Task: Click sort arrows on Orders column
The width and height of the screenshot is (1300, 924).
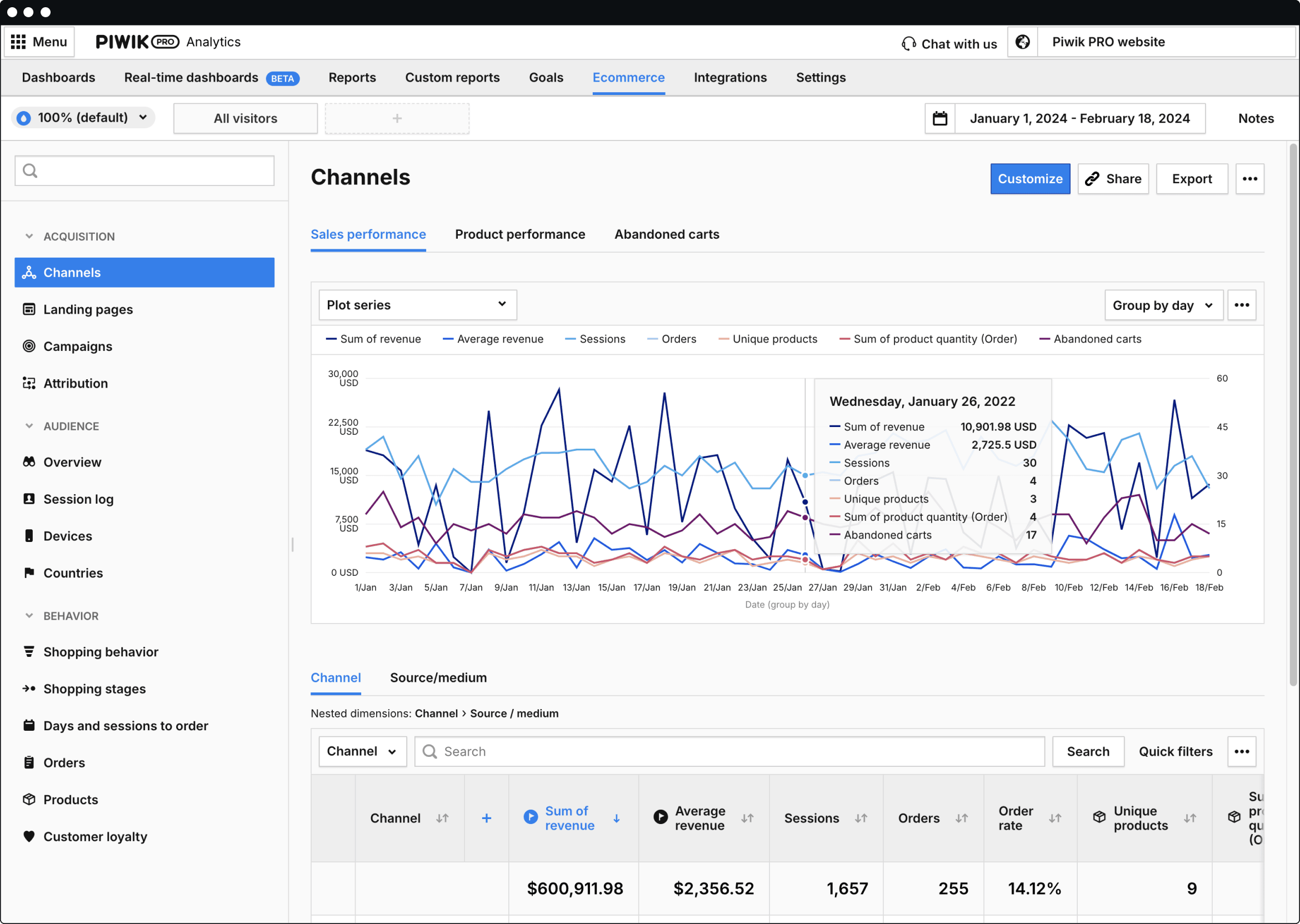Action: click(x=961, y=818)
